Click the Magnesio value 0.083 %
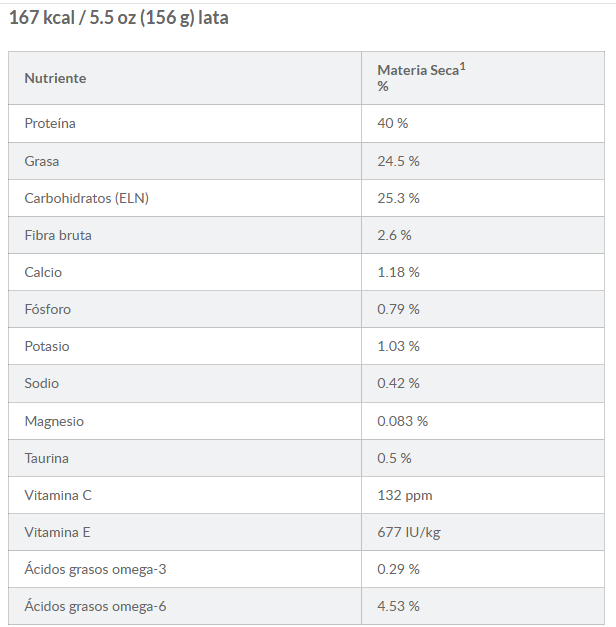 pyautogui.click(x=402, y=421)
